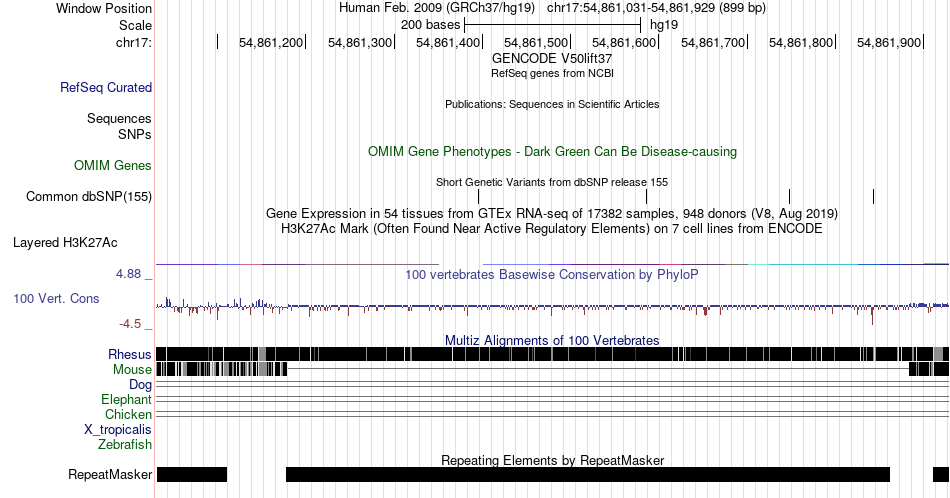Viewport: 950px width, 498px height.
Task: Click the long central RepeatMasker block
Action: click(x=588, y=474)
